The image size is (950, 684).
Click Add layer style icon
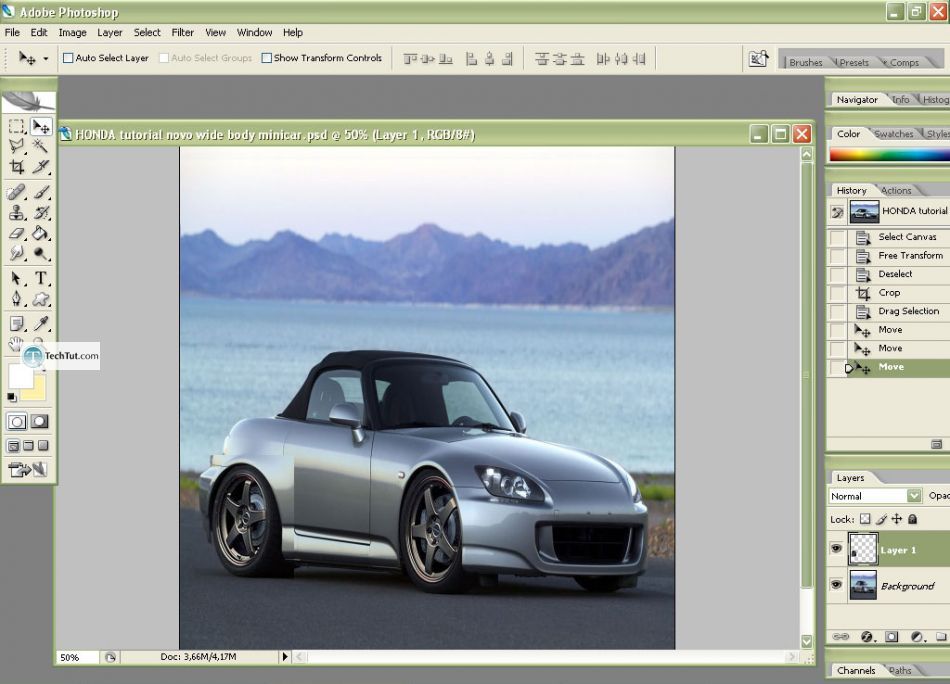866,637
